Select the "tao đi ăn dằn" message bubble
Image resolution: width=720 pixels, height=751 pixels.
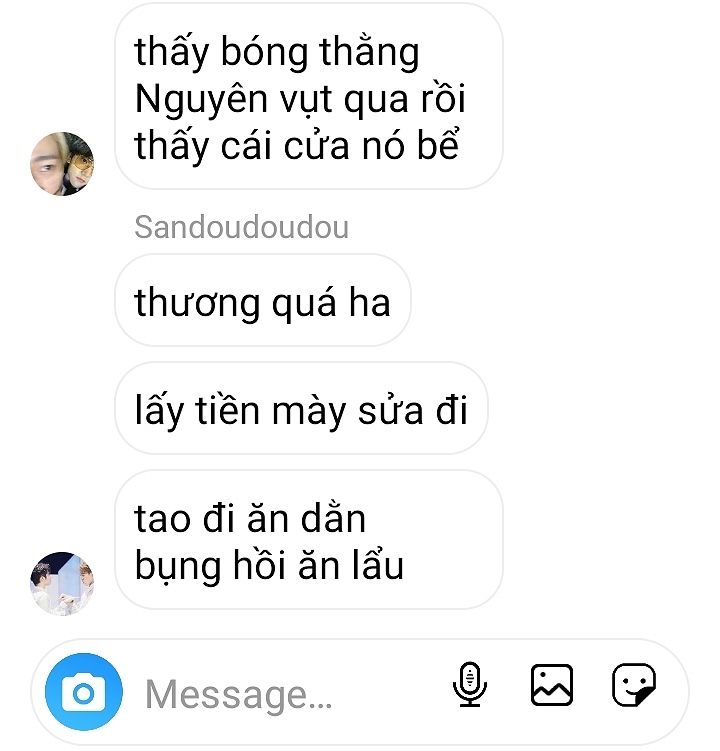click(x=309, y=540)
